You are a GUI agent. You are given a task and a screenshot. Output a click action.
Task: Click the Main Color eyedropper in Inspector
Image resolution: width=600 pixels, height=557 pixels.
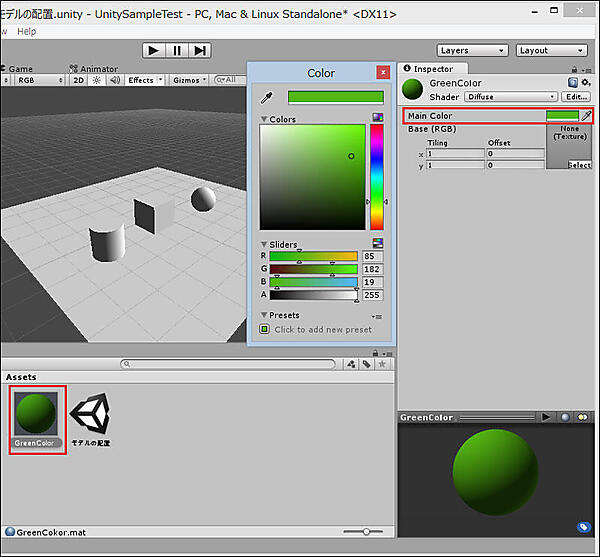(x=586, y=116)
